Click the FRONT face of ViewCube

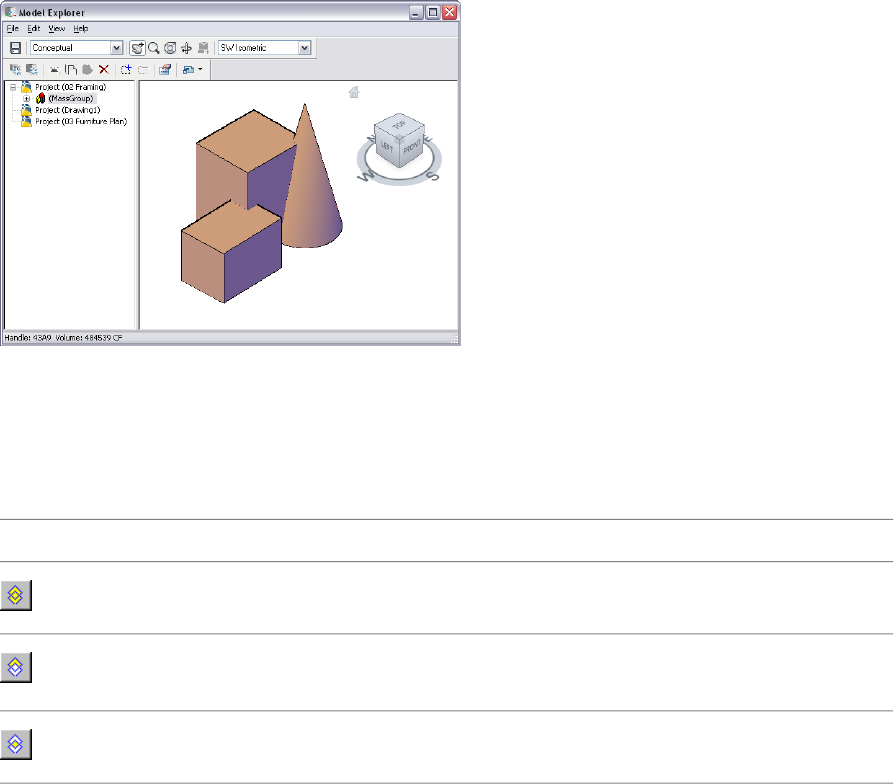click(x=412, y=148)
